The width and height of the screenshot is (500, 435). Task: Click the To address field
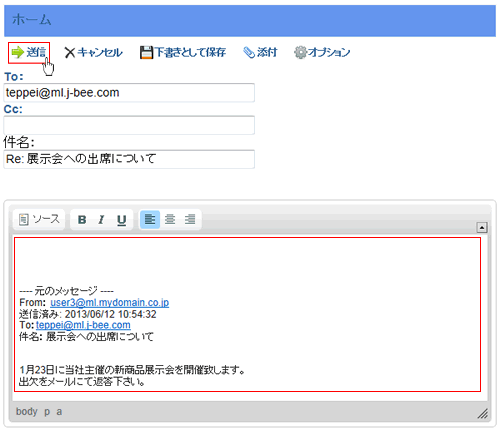(129, 93)
